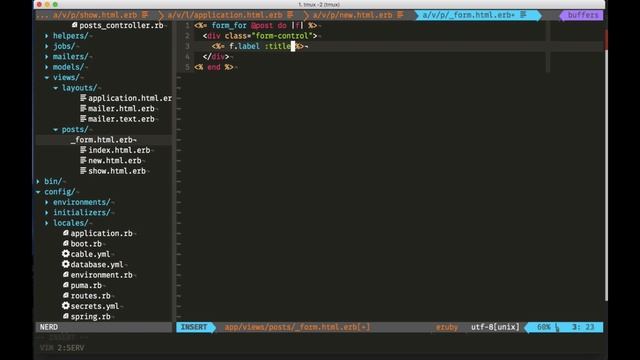The image size is (640, 360).
Task: Select _form.html.erb in the posts folder
Action: pyautogui.click(x=102, y=140)
